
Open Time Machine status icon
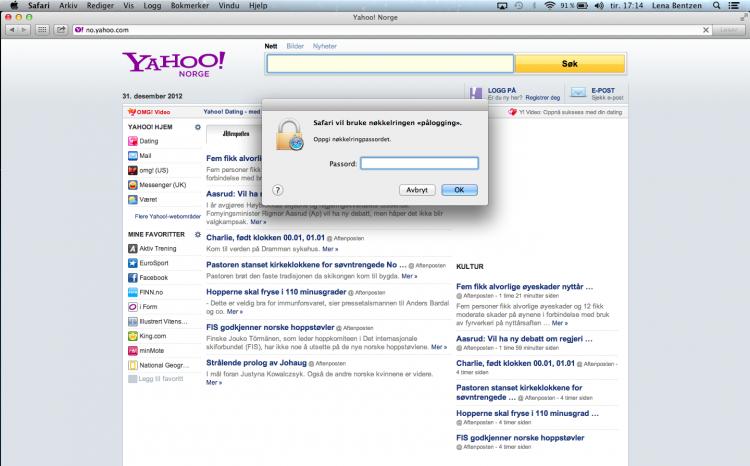point(519,6)
